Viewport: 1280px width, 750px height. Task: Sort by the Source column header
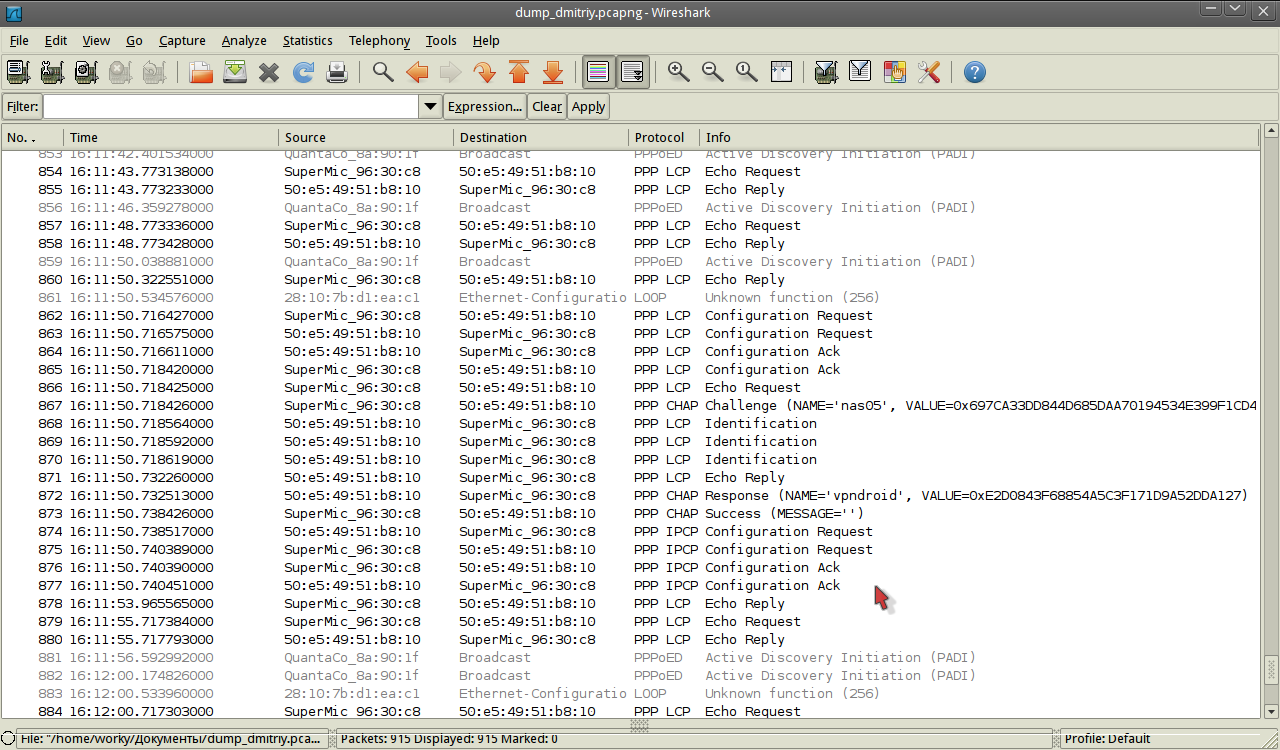[366, 137]
